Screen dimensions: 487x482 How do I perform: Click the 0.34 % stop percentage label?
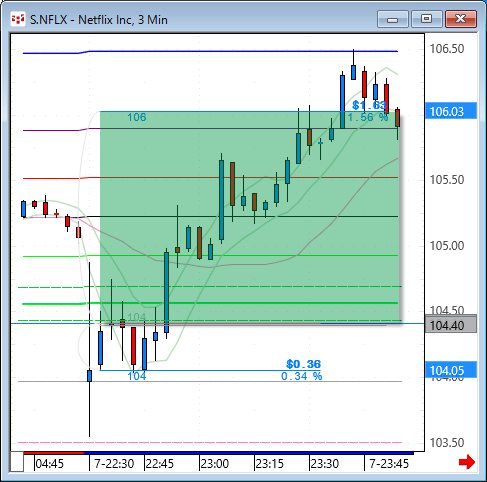click(x=302, y=376)
